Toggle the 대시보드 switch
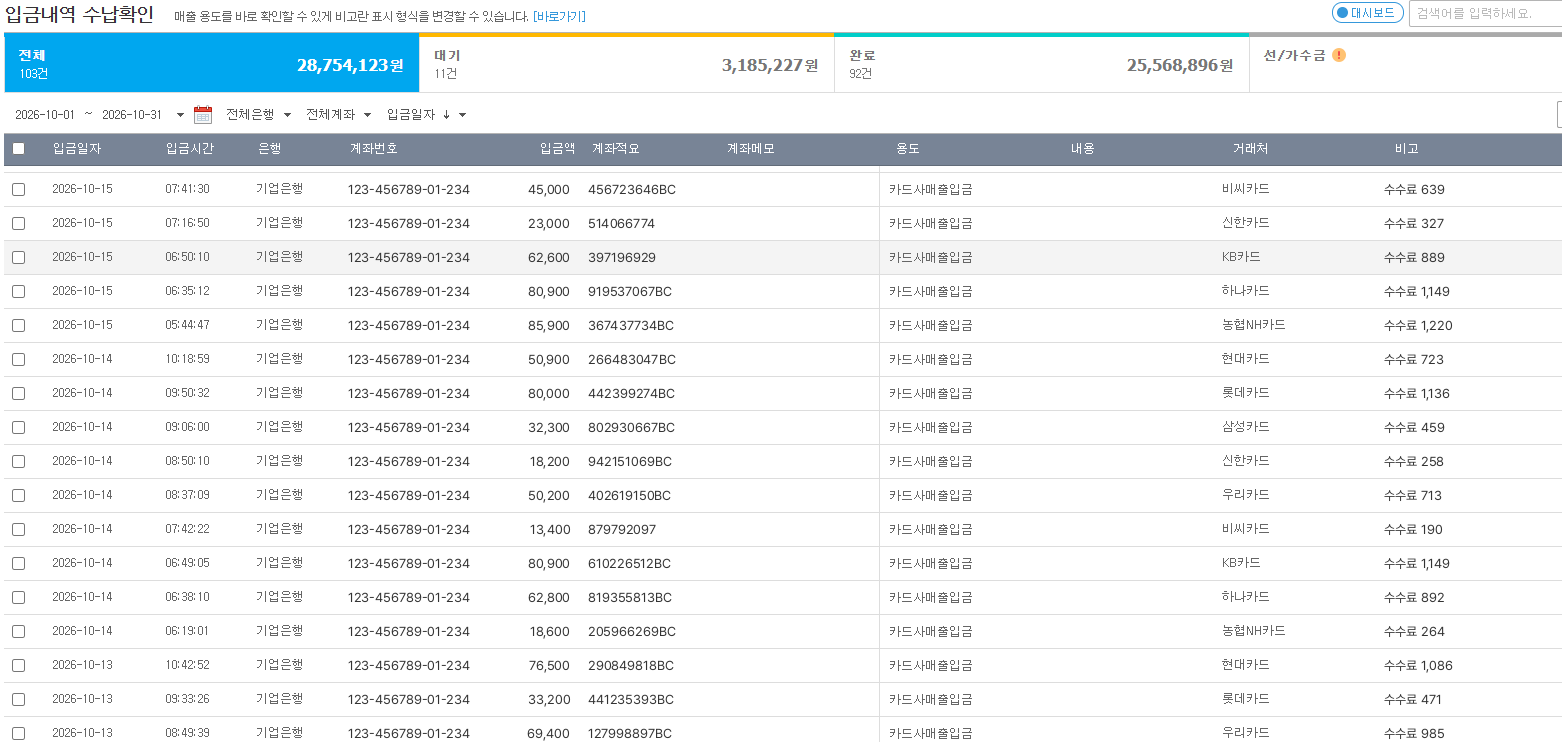 pyautogui.click(x=1368, y=13)
